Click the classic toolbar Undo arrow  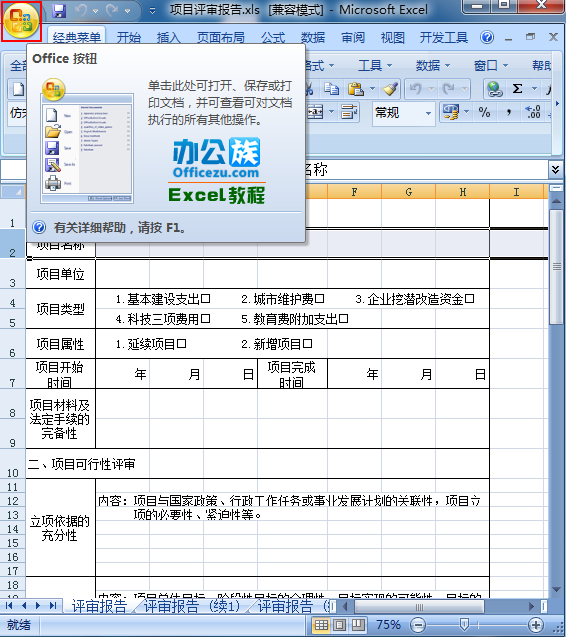point(416,89)
